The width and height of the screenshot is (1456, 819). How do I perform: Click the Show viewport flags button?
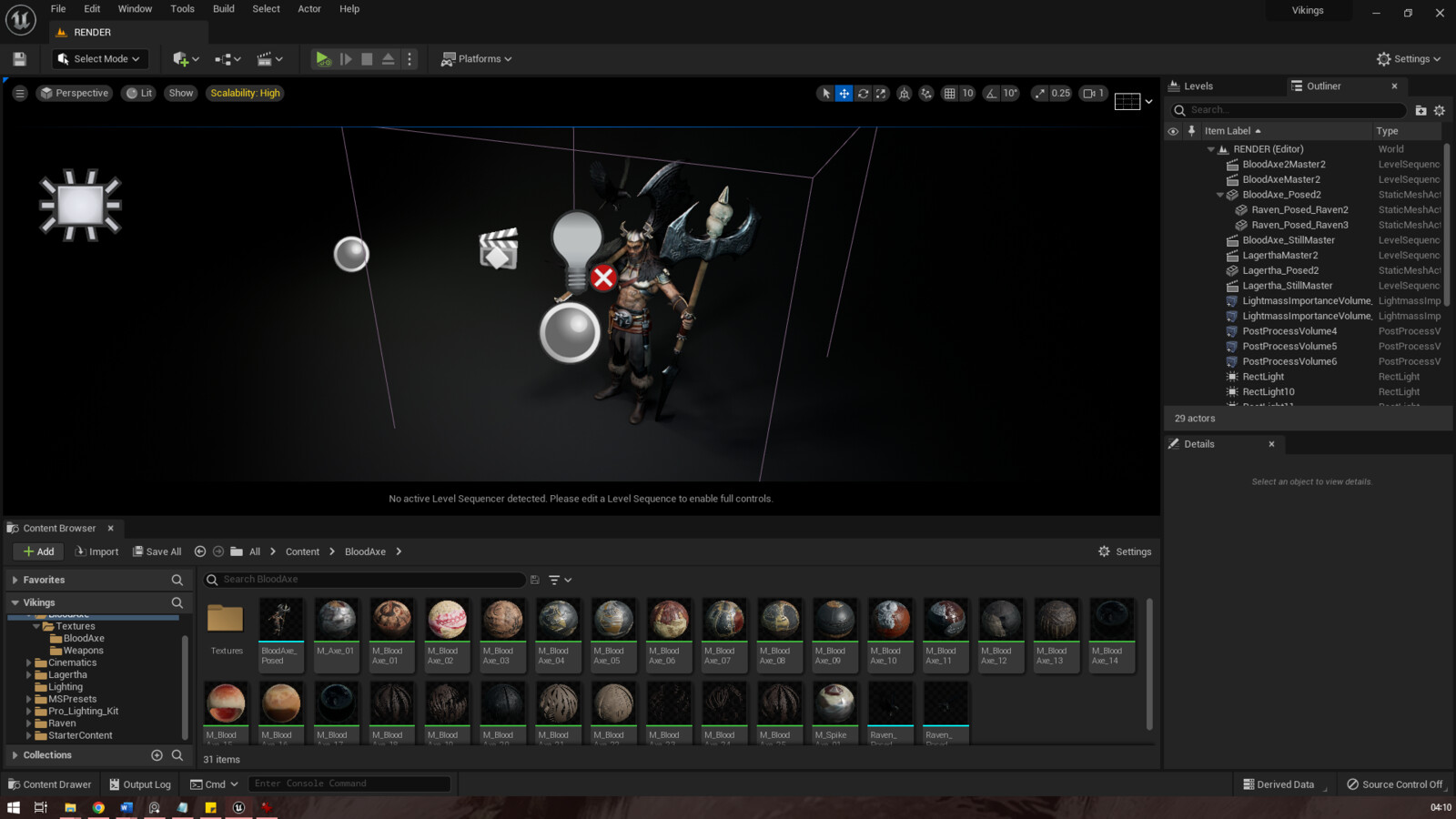[181, 93]
